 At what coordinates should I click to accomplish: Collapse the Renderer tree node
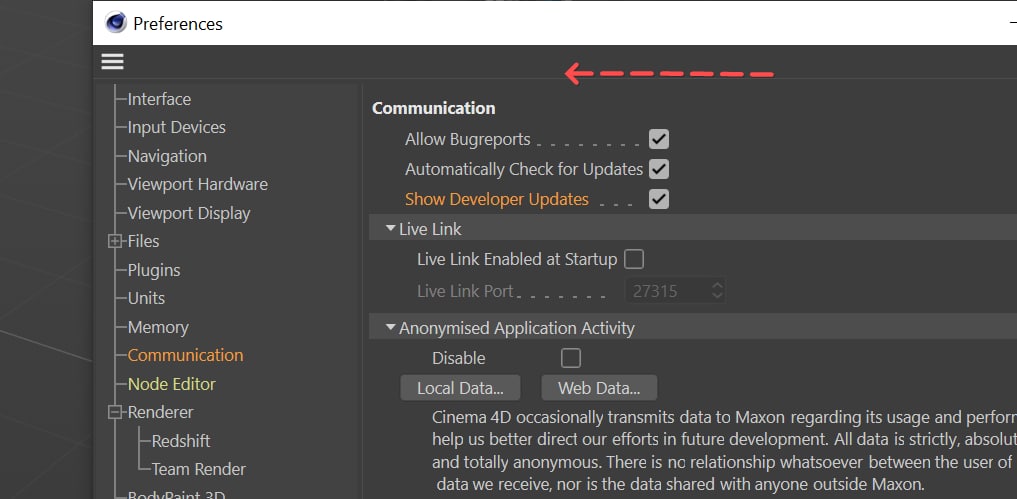[115, 412]
